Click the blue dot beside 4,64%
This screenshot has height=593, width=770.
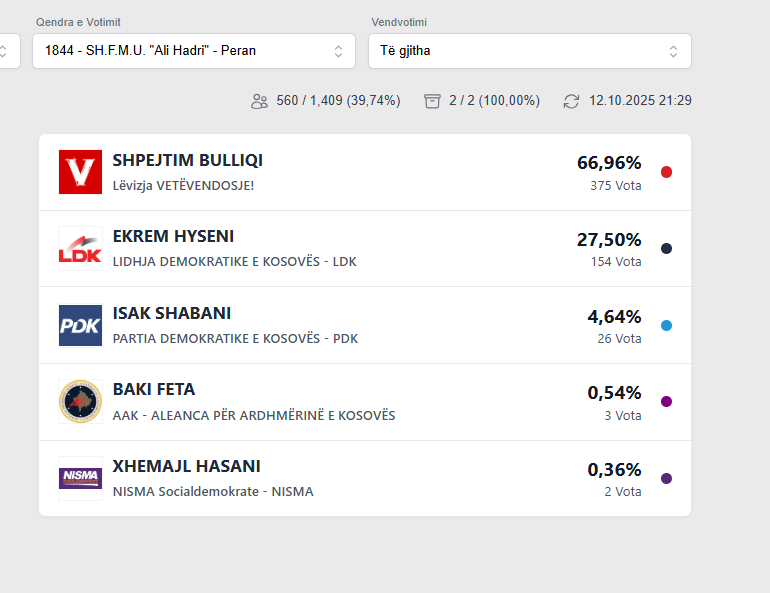click(x=667, y=325)
